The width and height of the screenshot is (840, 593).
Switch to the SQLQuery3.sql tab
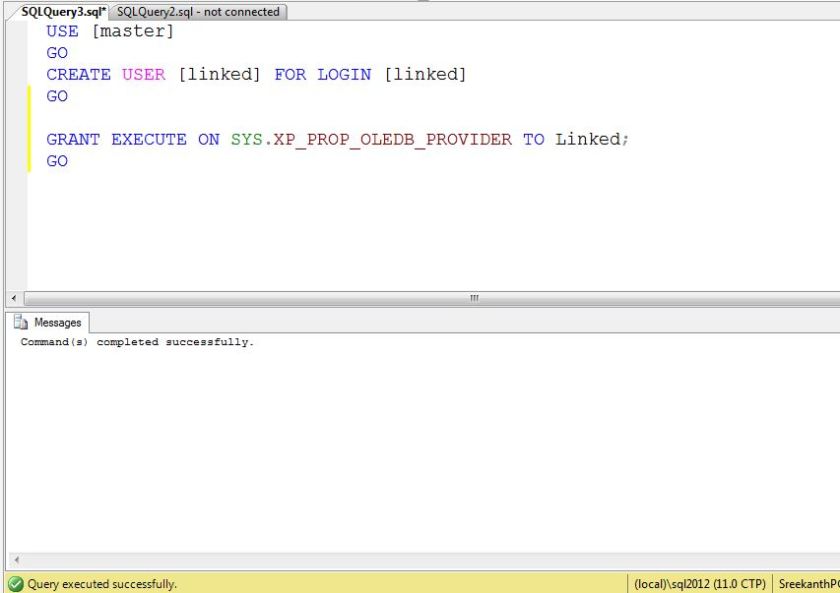(62, 12)
